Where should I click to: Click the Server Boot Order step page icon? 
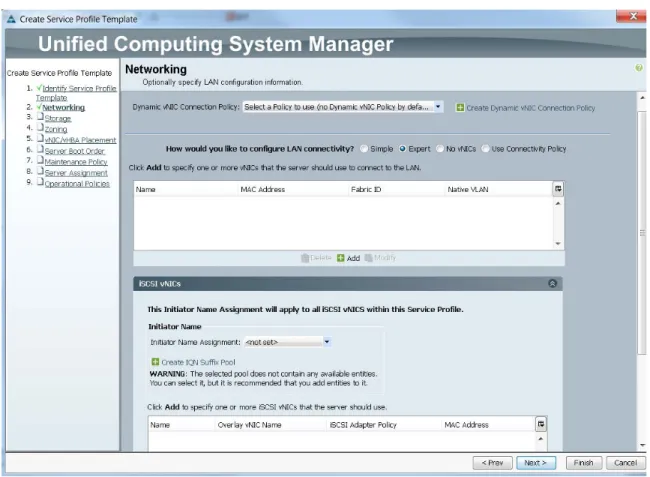(40, 149)
